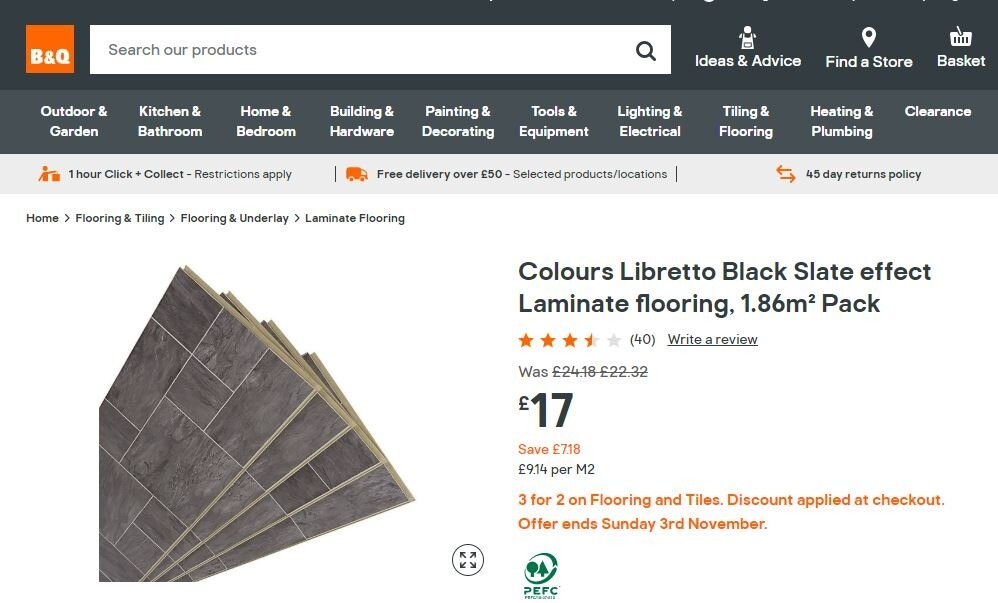Select the Clearance menu item
The width and height of the screenshot is (998, 603).
[937, 111]
